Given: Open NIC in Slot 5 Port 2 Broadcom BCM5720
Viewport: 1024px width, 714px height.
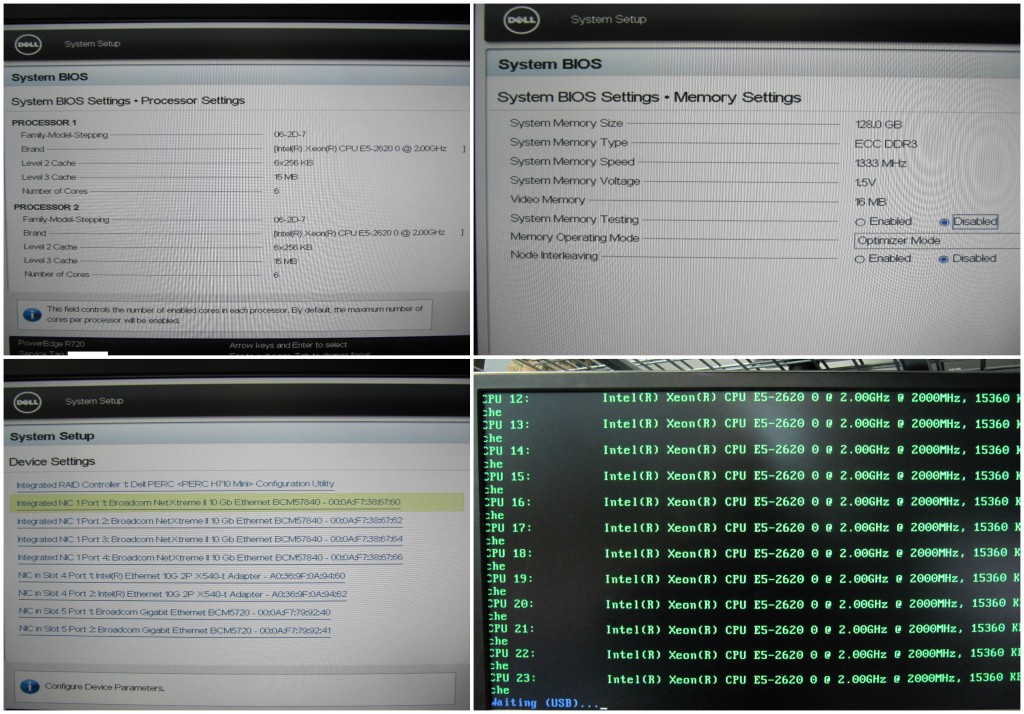Looking at the screenshot, I should (x=174, y=630).
